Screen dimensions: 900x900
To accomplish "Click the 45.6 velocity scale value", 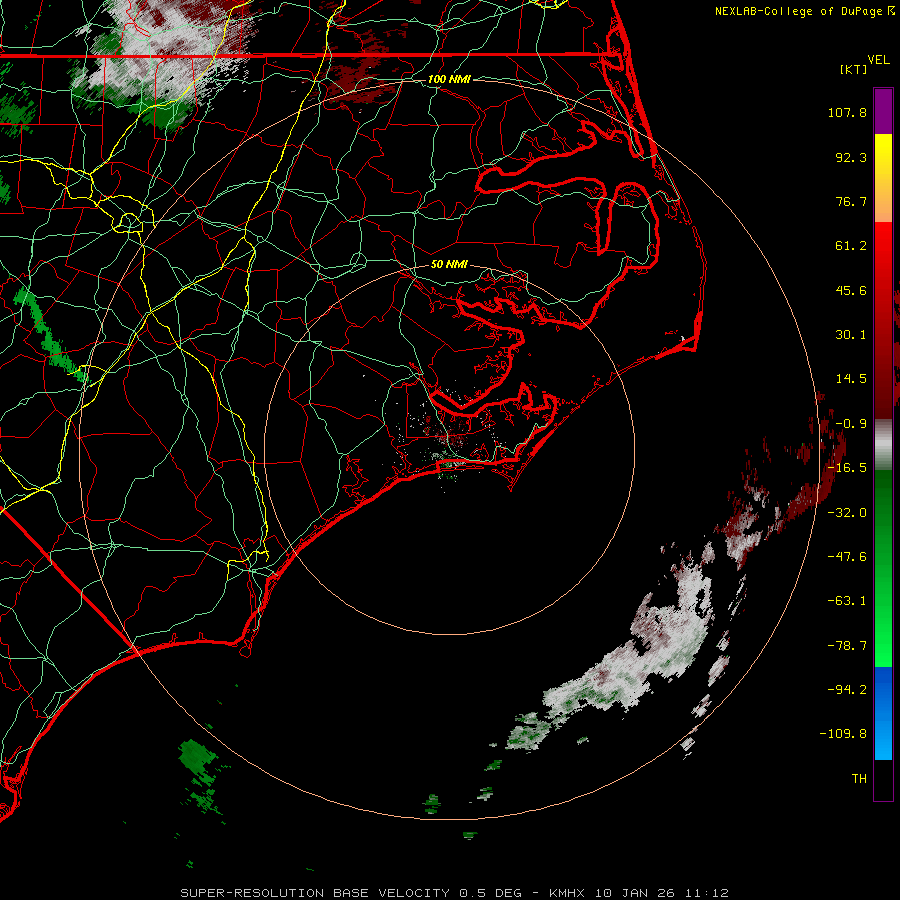I will point(851,290).
